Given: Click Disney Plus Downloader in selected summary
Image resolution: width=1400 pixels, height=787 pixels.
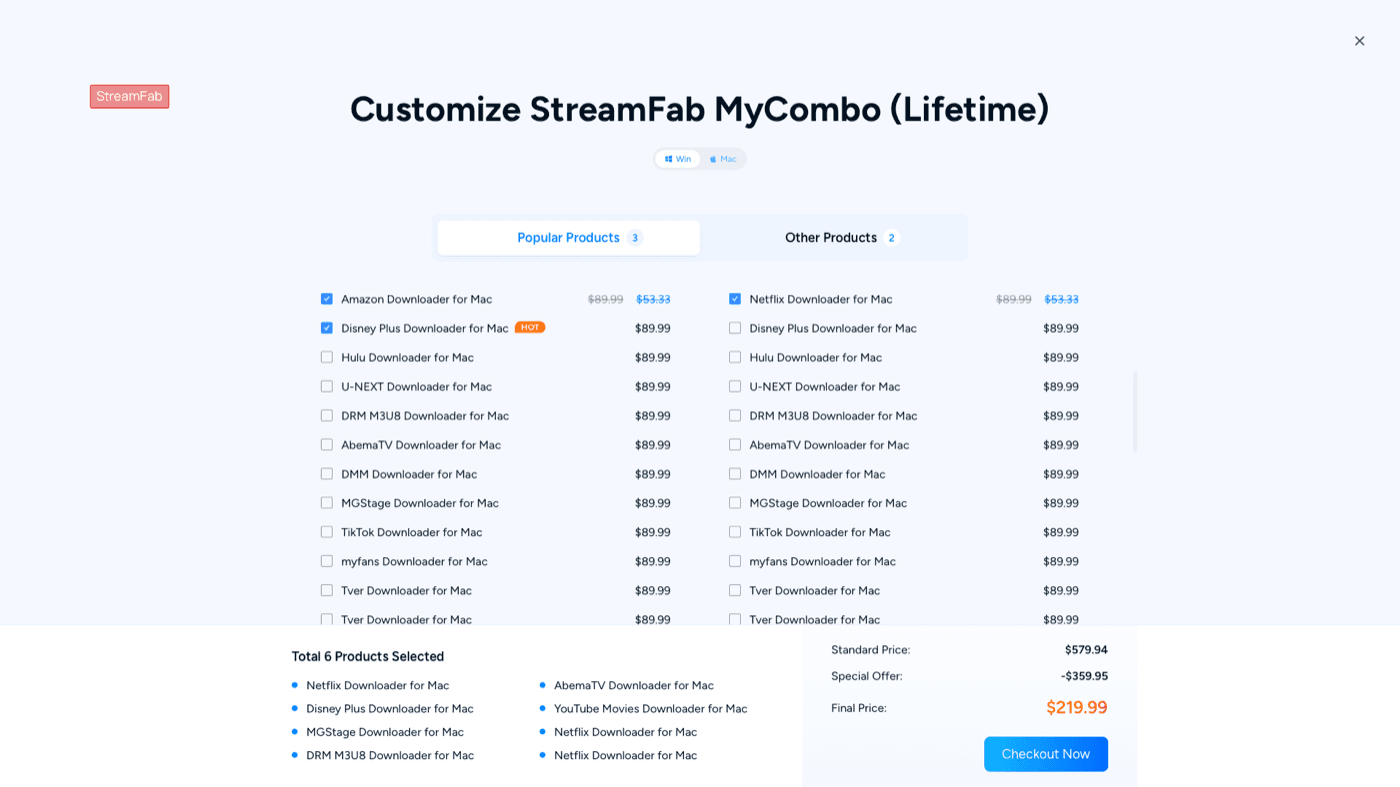Looking at the screenshot, I should pyautogui.click(x=390, y=709).
